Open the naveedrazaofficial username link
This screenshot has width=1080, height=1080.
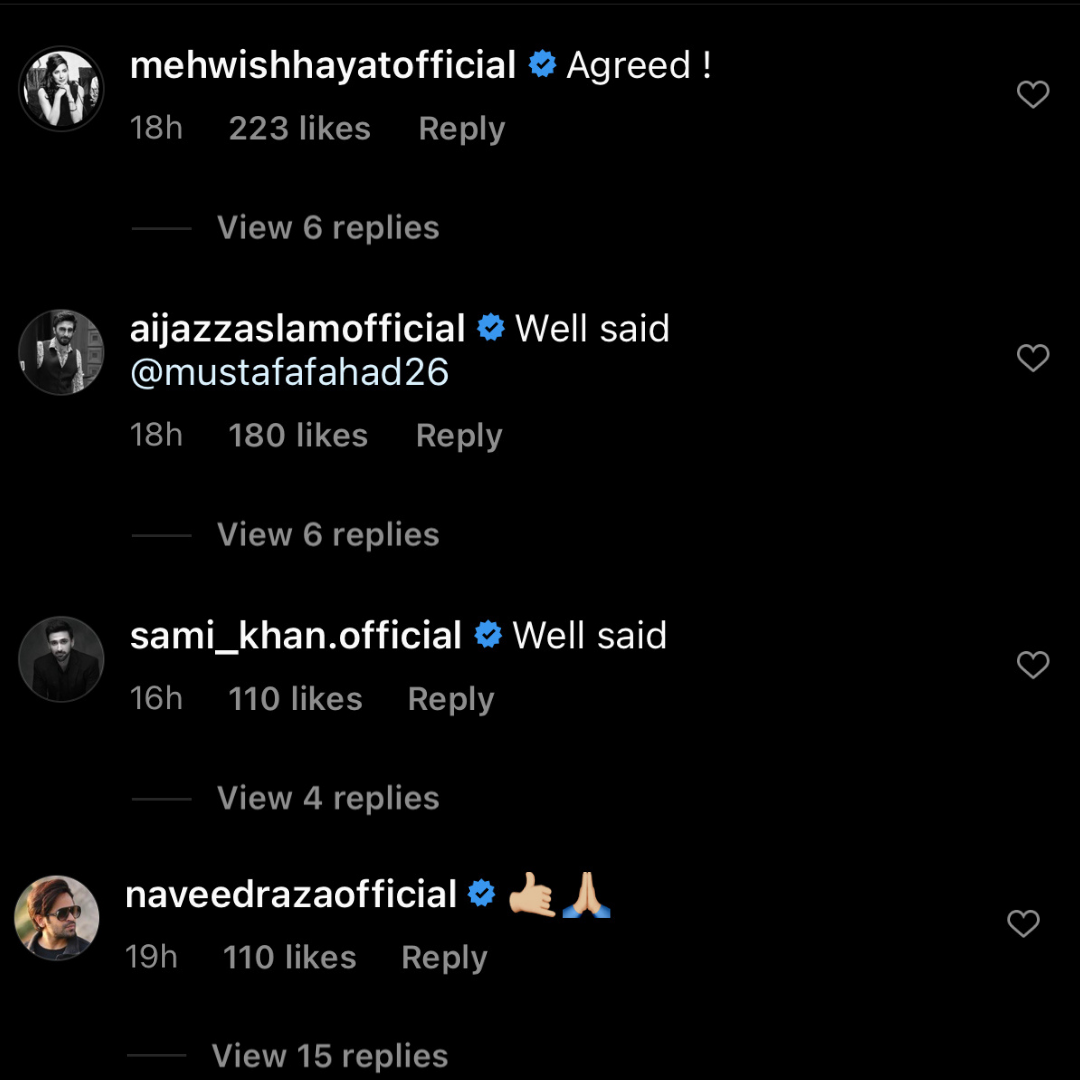[291, 894]
